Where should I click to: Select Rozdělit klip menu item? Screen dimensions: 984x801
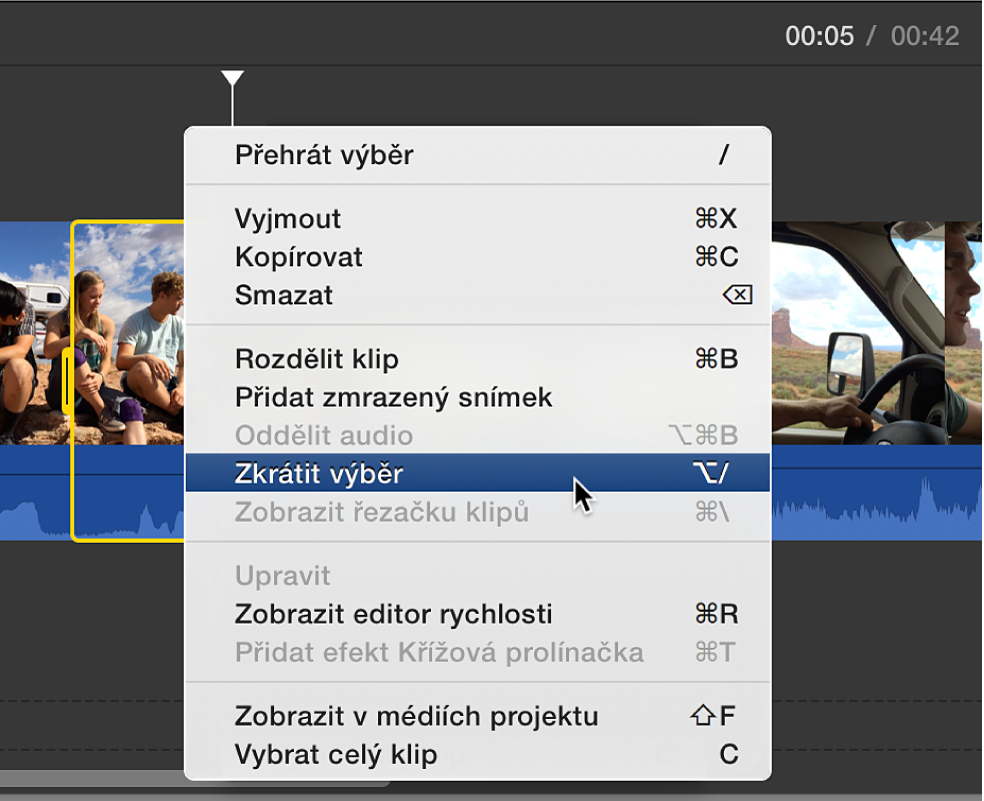tap(478, 359)
